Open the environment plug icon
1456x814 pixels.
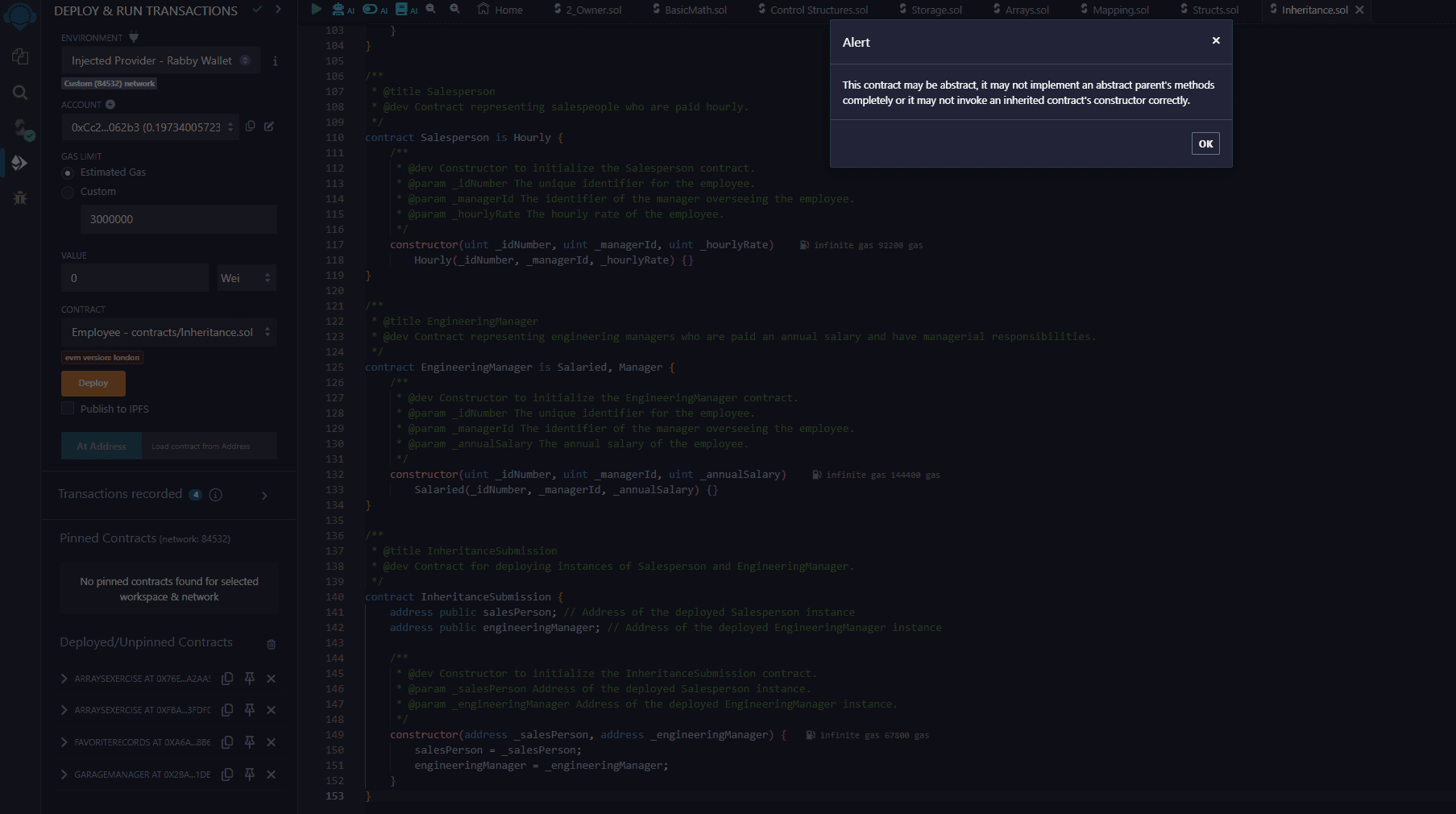click(134, 37)
